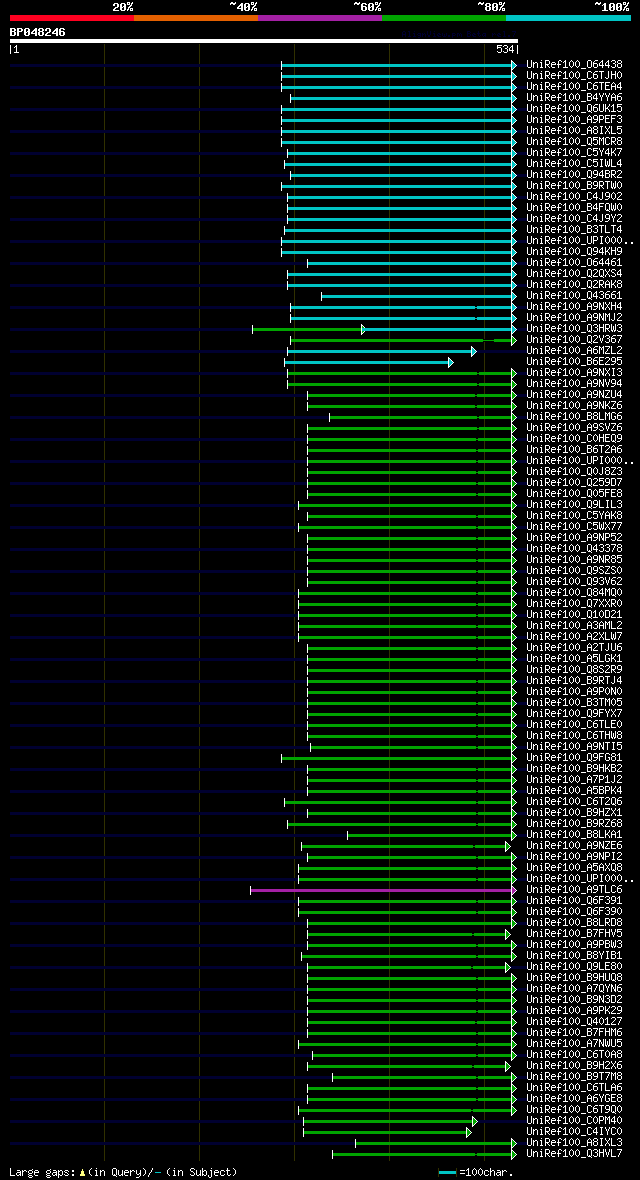Open hit UniRef100_Q6UK15
The width and height of the screenshot is (640, 1180).
point(574,109)
